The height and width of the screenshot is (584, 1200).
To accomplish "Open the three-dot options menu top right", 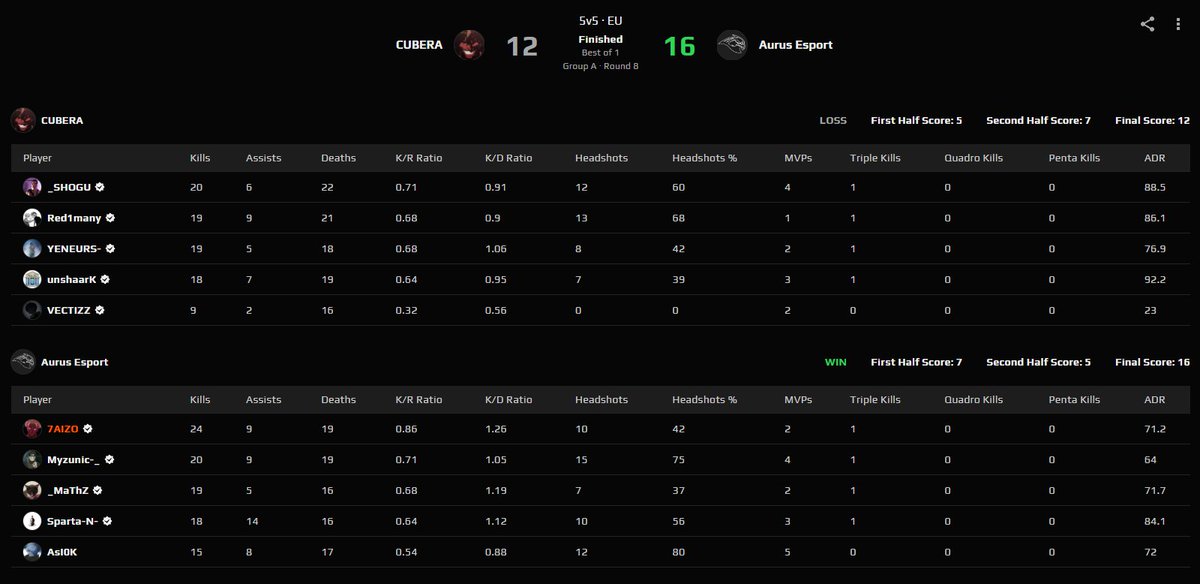I will 1177,22.
